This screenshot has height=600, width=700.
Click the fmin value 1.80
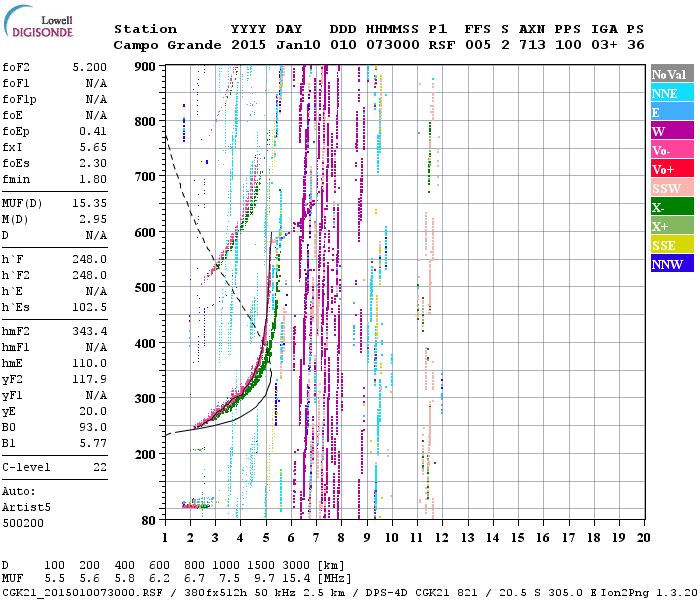point(93,179)
